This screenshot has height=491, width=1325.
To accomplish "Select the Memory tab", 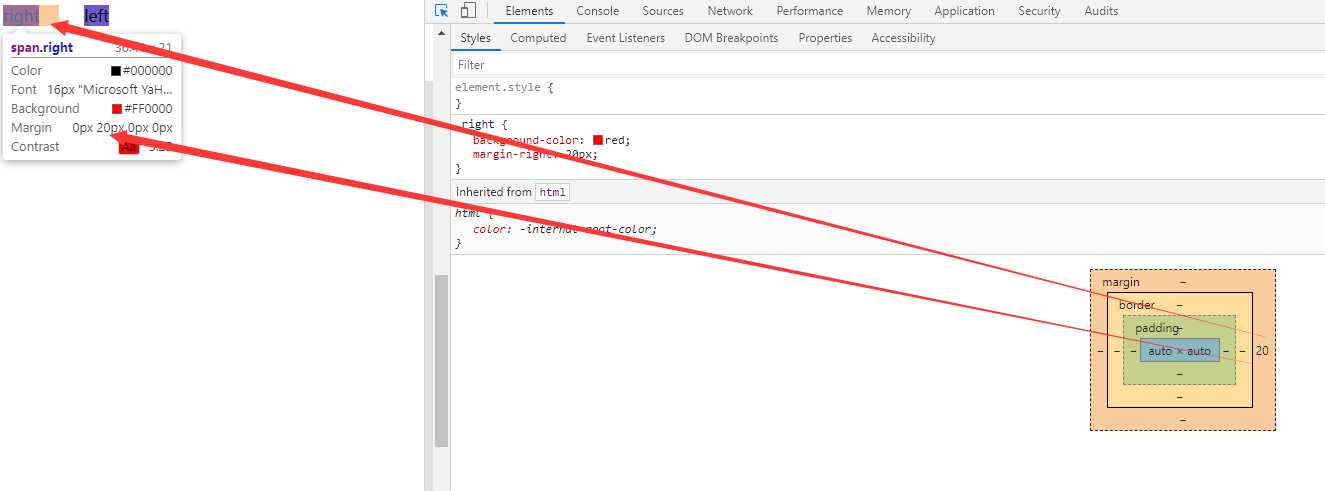I will coord(889,11).
